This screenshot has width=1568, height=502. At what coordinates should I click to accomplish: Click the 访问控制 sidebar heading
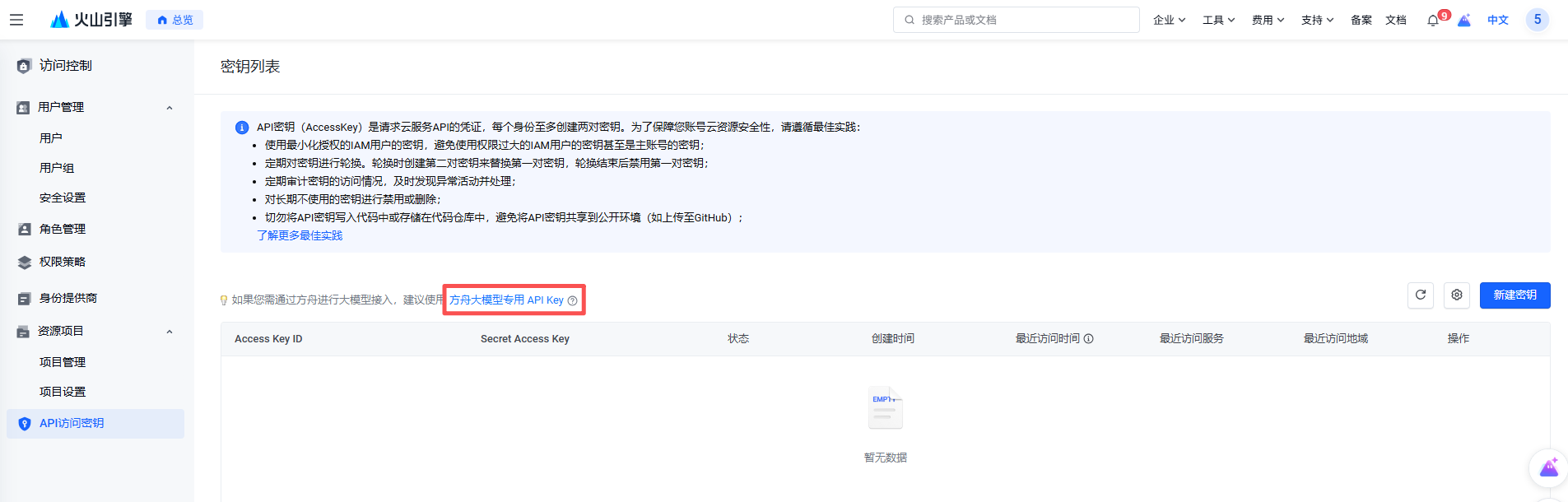(x=66, y=65)
